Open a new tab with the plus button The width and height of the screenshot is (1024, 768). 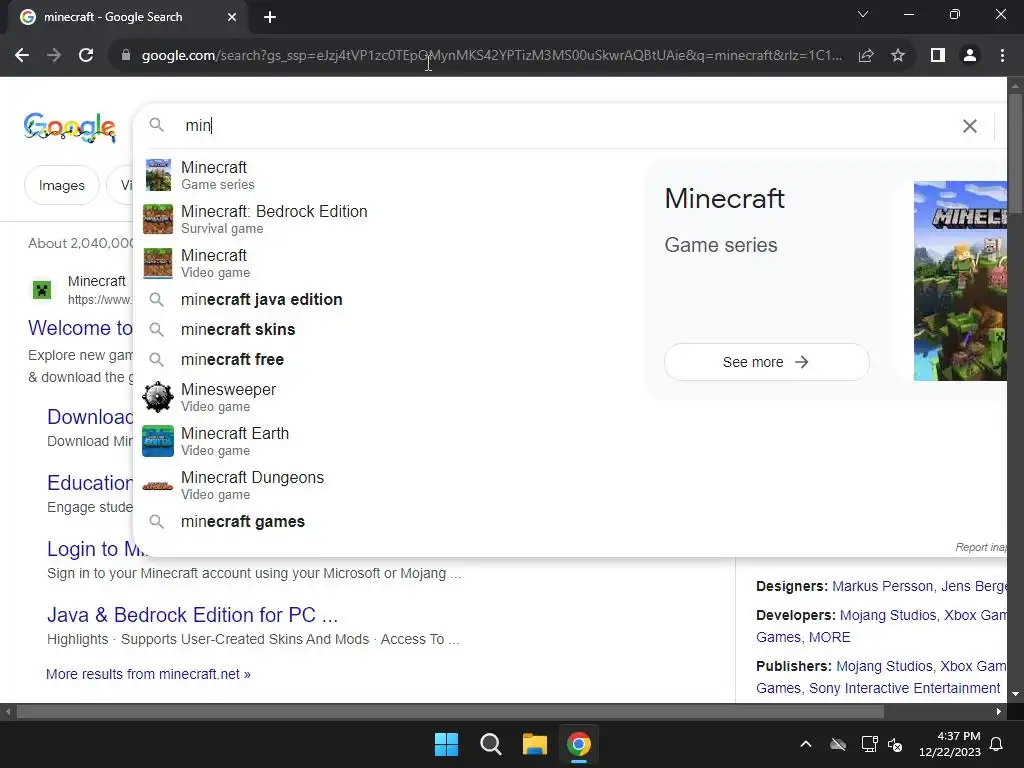270,17
